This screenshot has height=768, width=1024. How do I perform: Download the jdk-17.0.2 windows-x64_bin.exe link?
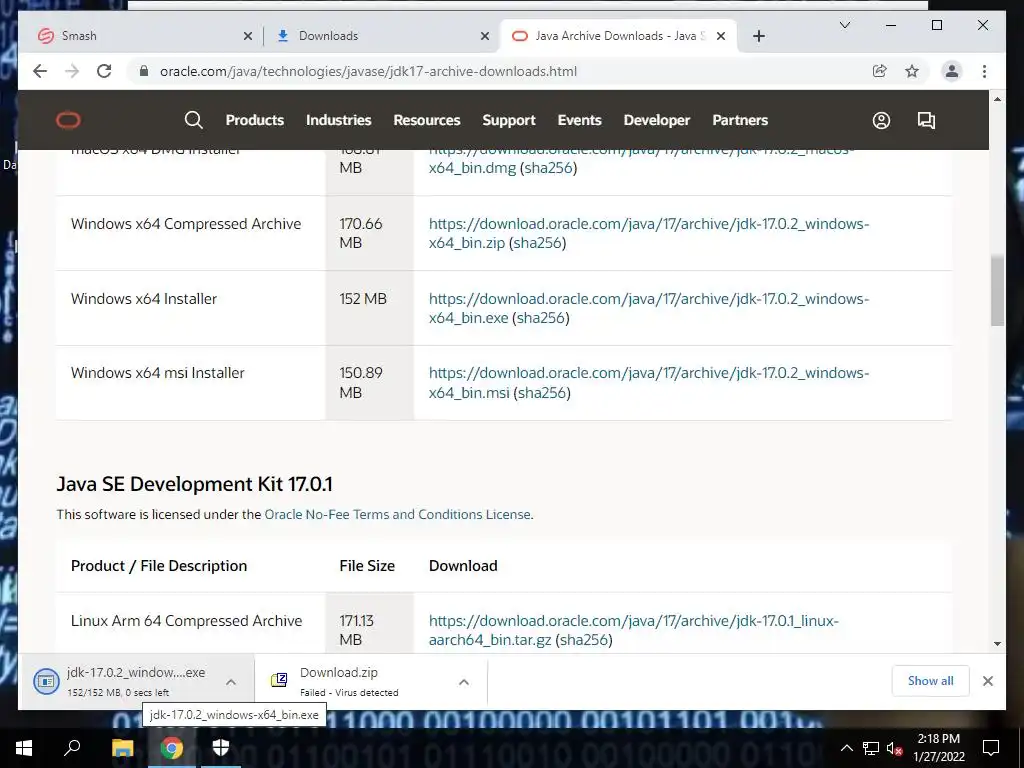(648, 308)
